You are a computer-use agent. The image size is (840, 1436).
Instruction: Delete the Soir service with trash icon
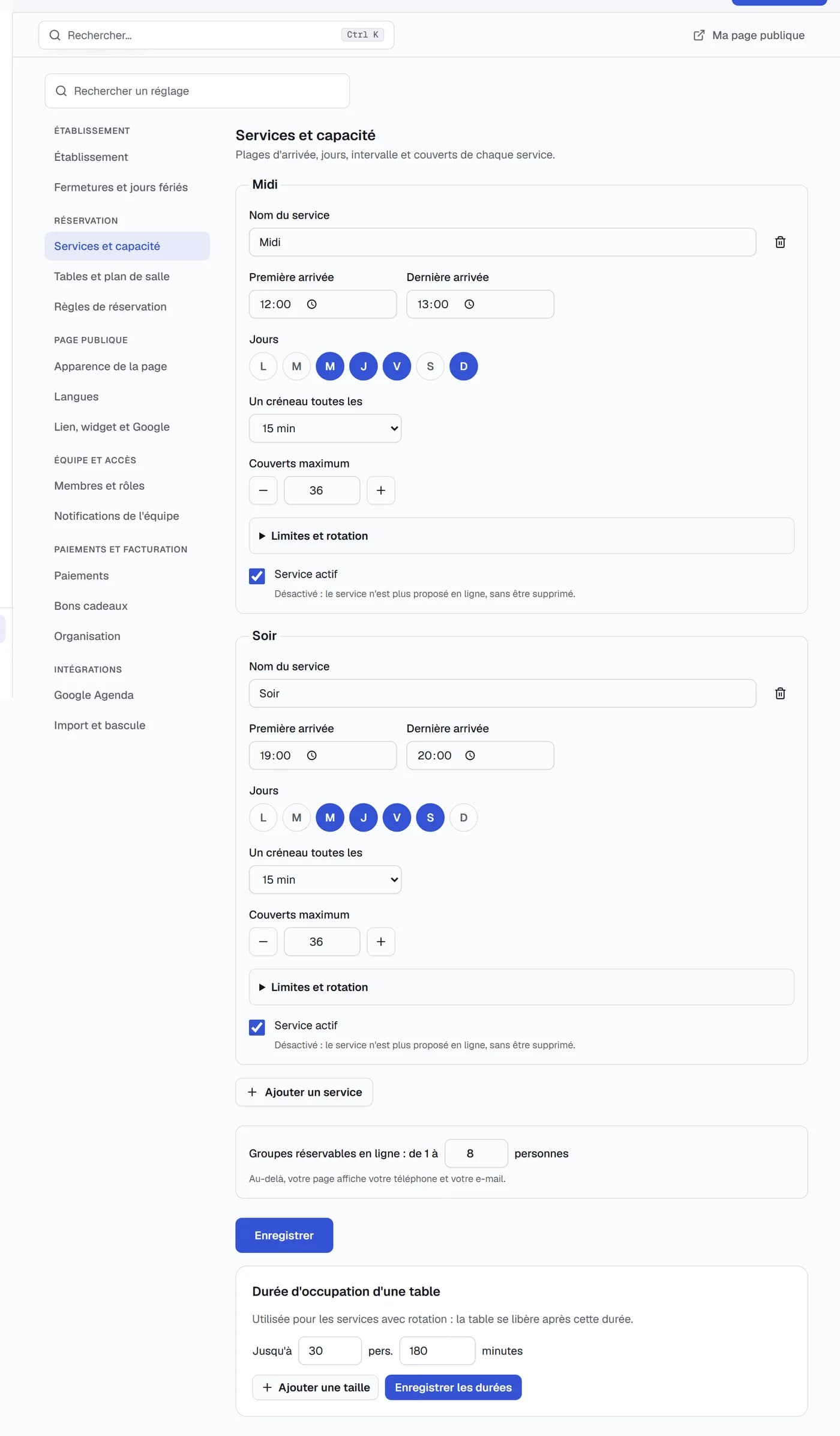(780, 693)
